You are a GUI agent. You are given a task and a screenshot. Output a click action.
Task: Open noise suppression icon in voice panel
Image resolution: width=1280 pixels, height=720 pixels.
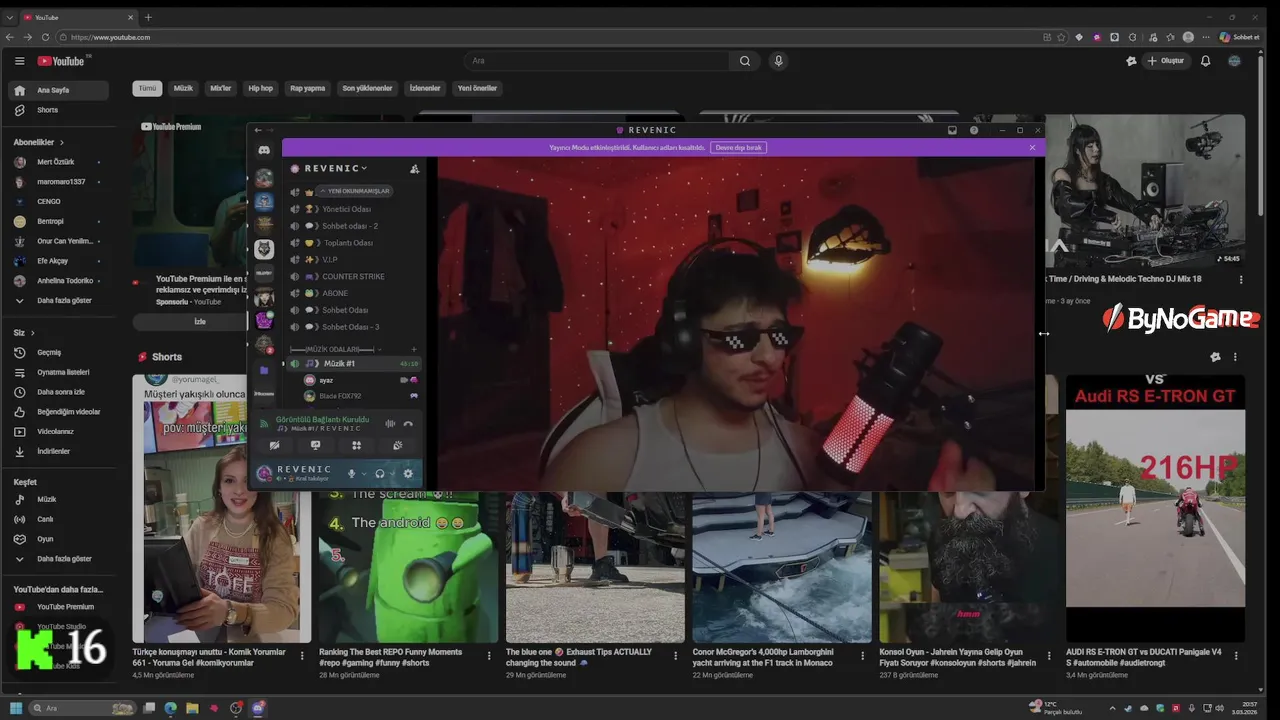pos(390,424)
